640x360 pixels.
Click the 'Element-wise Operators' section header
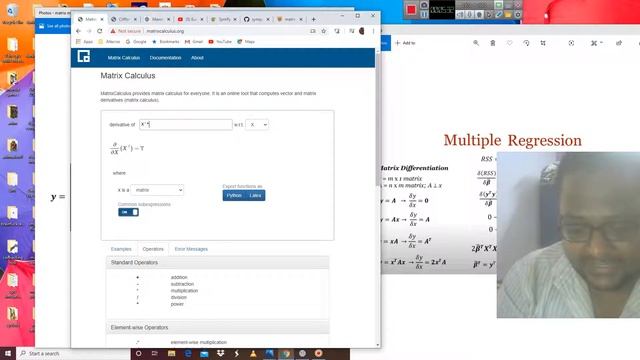[x=217, y=327]
